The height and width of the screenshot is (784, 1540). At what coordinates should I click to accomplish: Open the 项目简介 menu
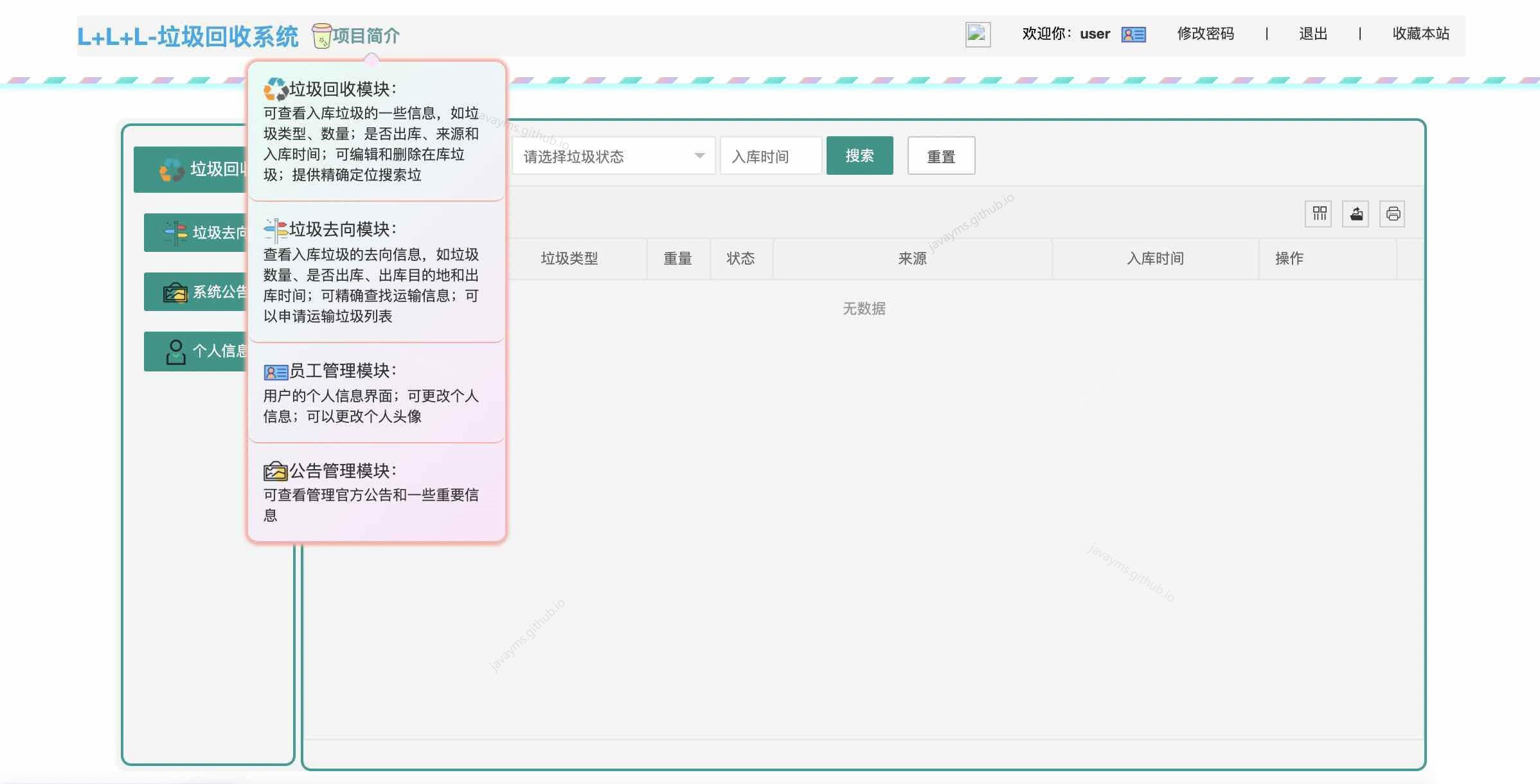366,36
